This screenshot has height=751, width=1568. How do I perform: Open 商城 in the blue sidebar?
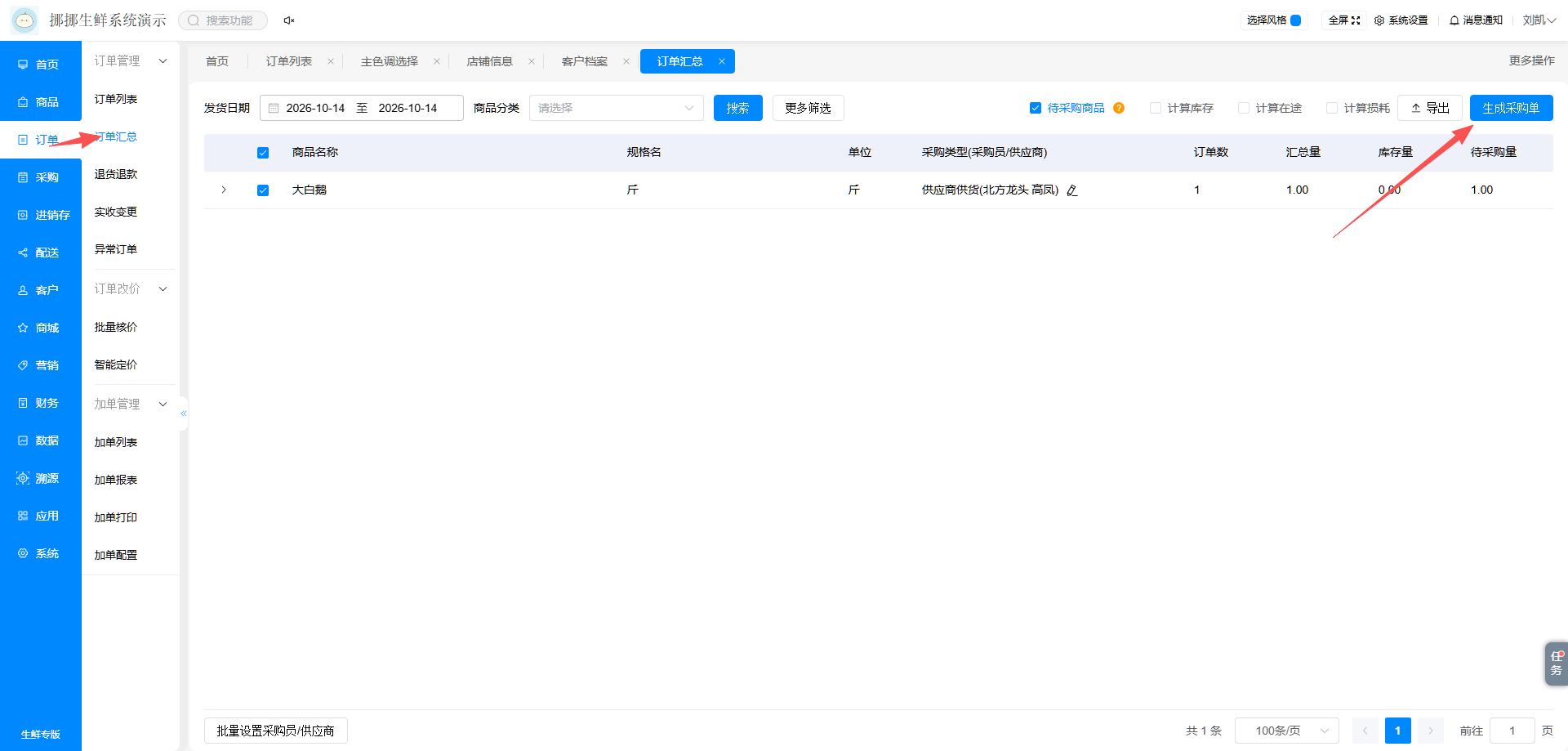point(41,328)
